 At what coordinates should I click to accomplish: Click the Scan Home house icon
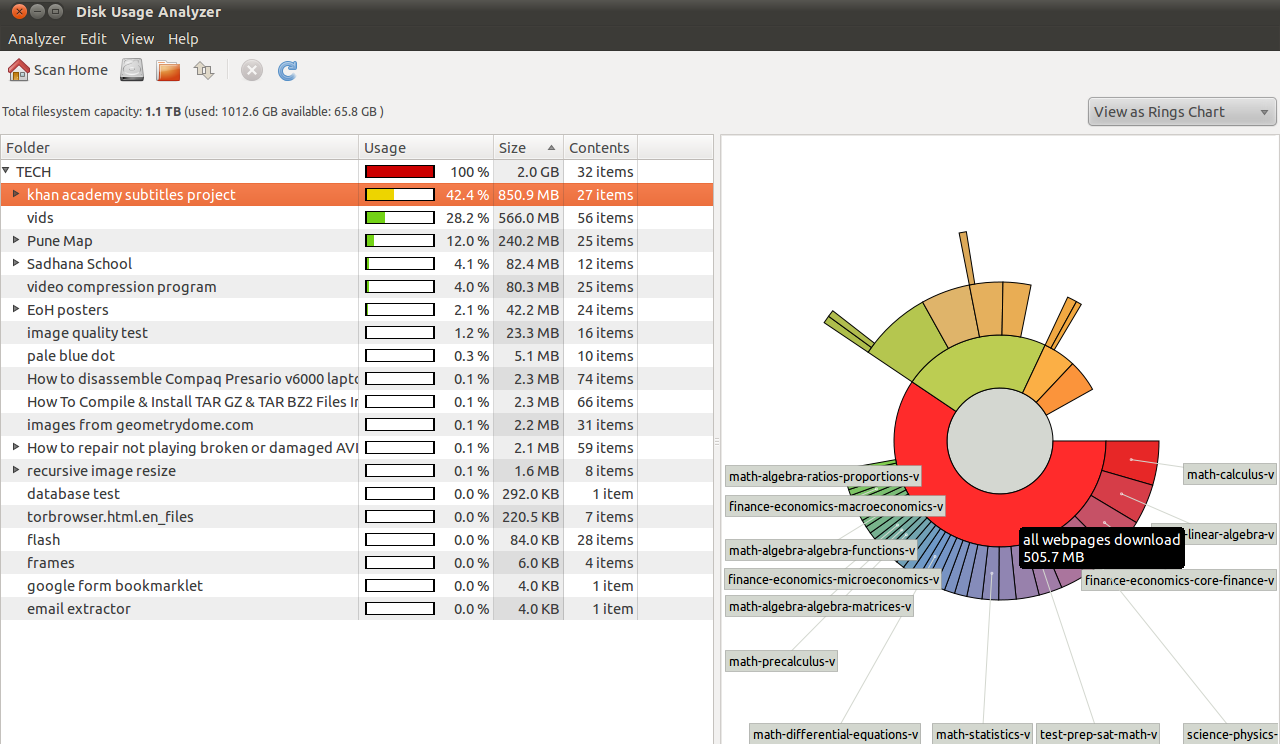point(19,70)
